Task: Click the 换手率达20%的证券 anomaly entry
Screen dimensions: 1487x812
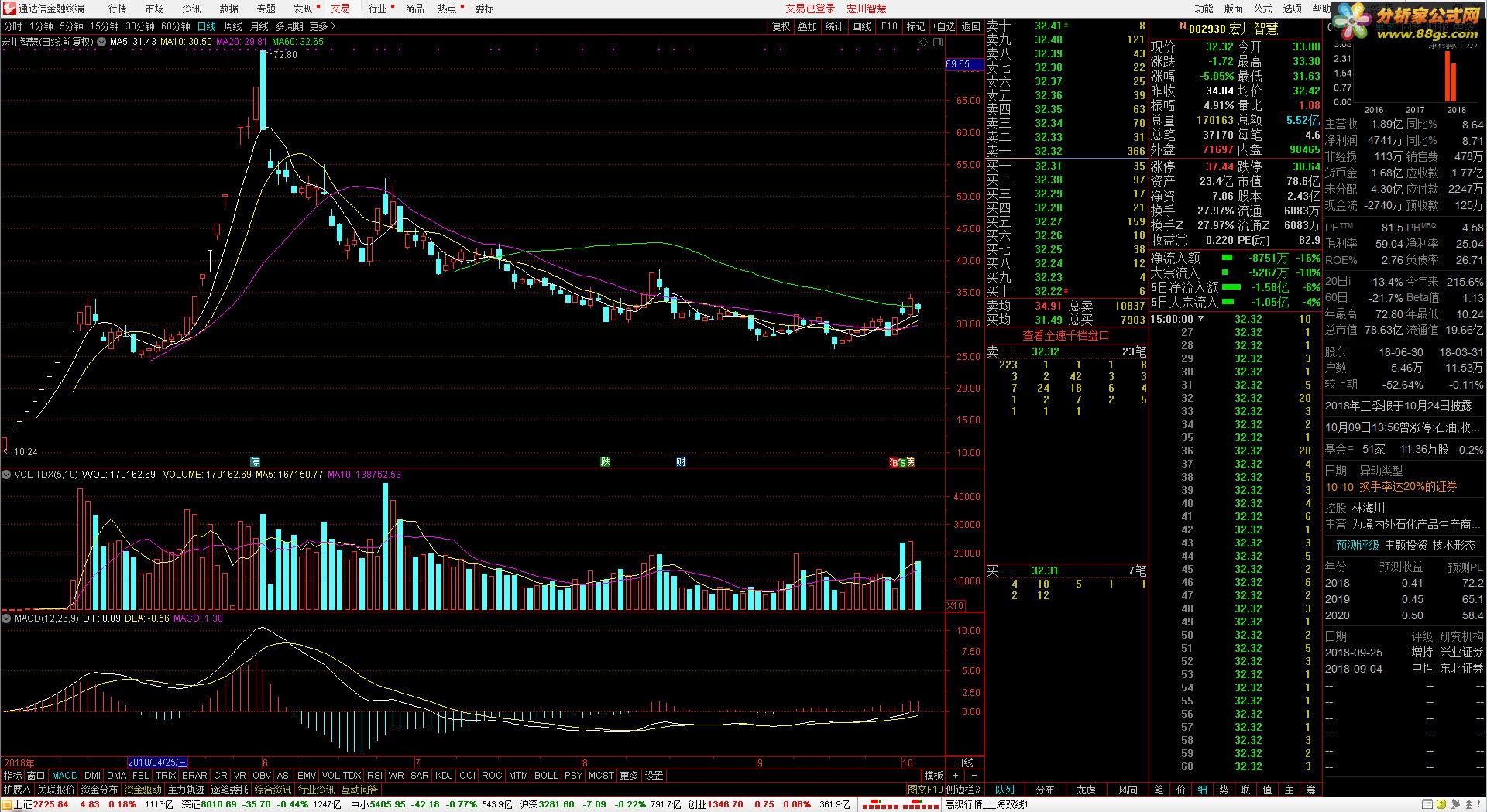Action: (x=1408, y=487)
